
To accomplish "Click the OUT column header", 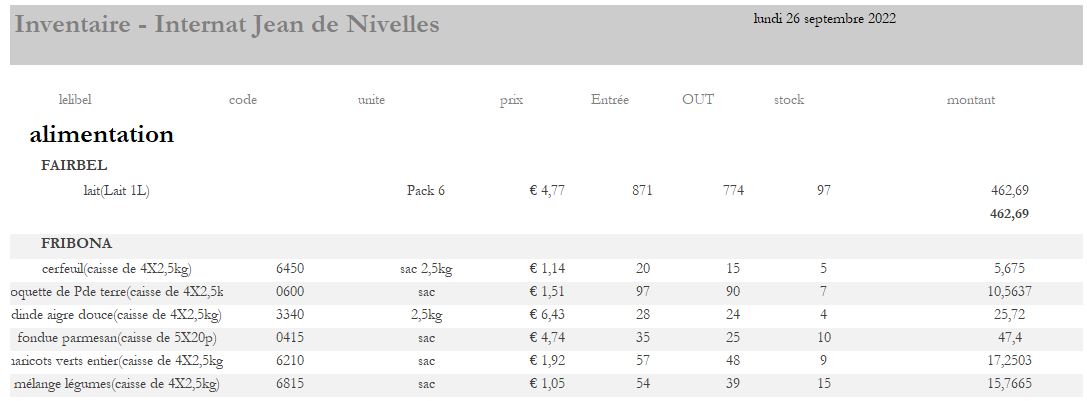I will (x=697, y=99).
